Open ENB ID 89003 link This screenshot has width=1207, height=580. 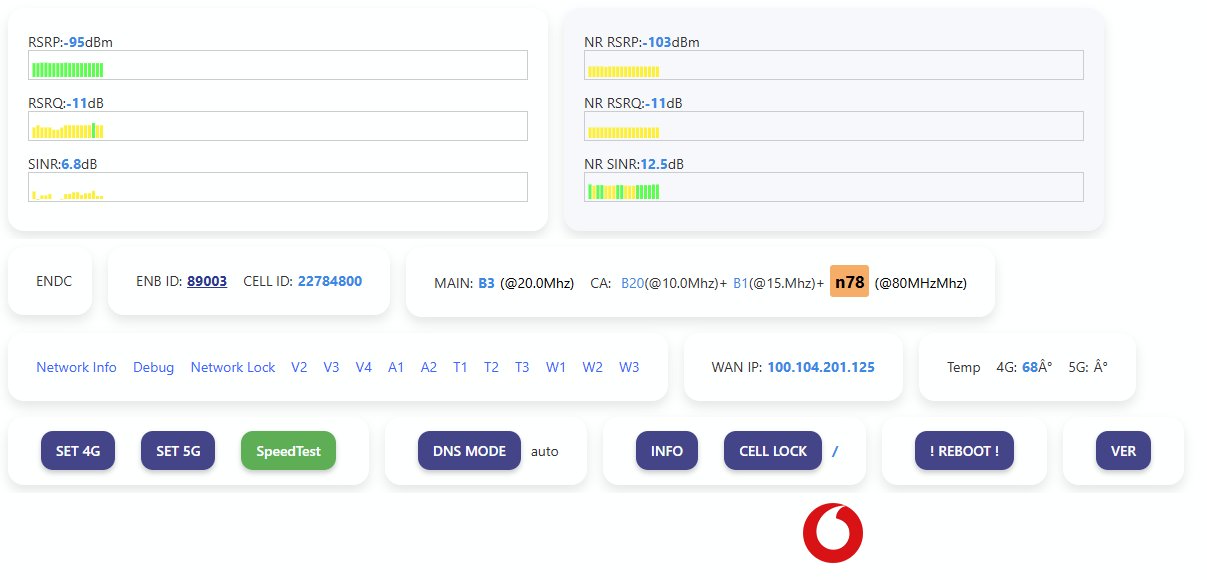[207, 282]
